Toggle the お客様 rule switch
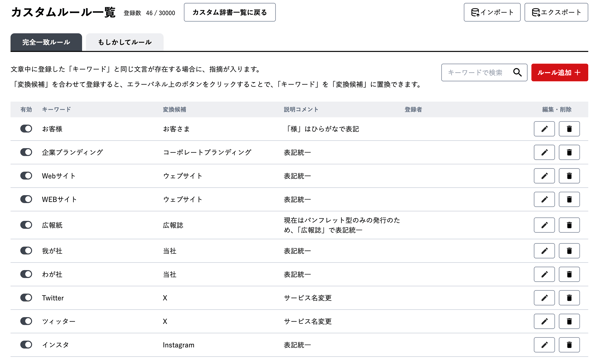The height and width of the screenshot is (360, 600). coord(26,129)
